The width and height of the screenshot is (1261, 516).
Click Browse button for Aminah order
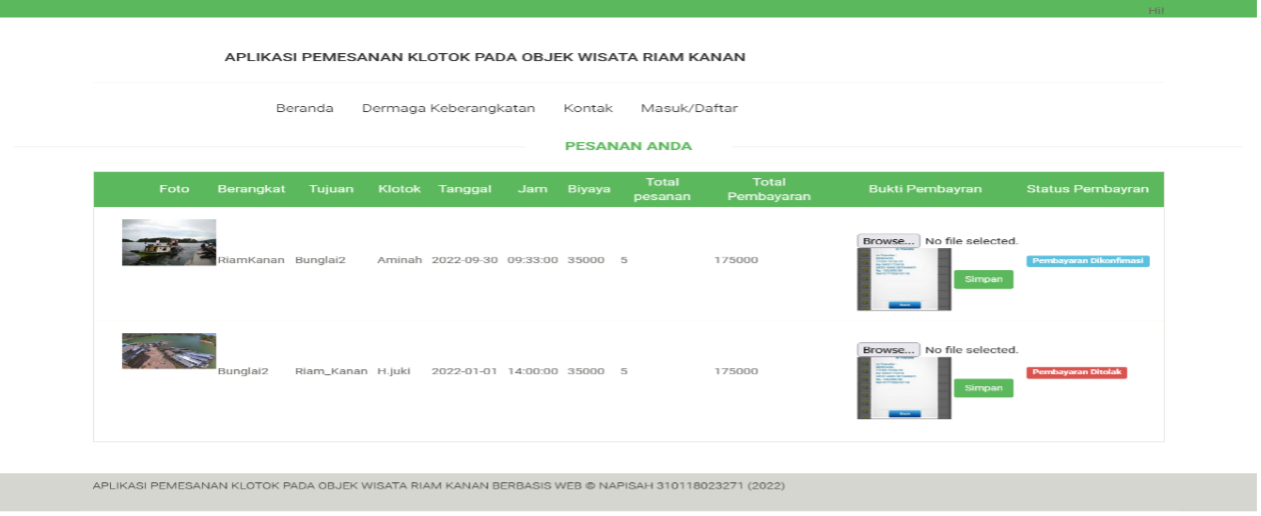pos(888,241)
